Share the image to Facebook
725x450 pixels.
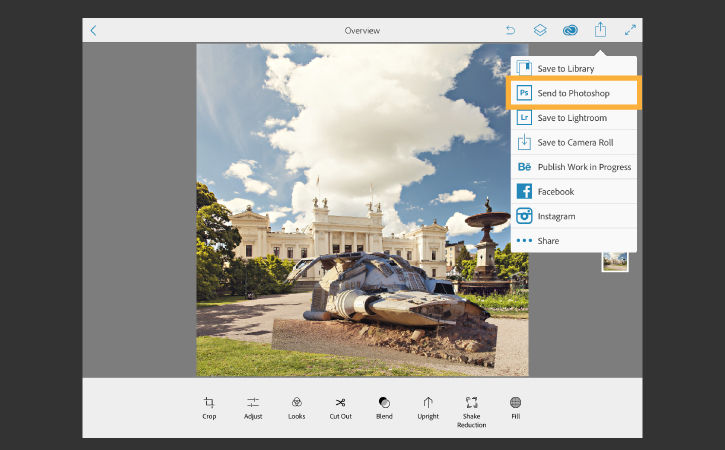[574, 191]
